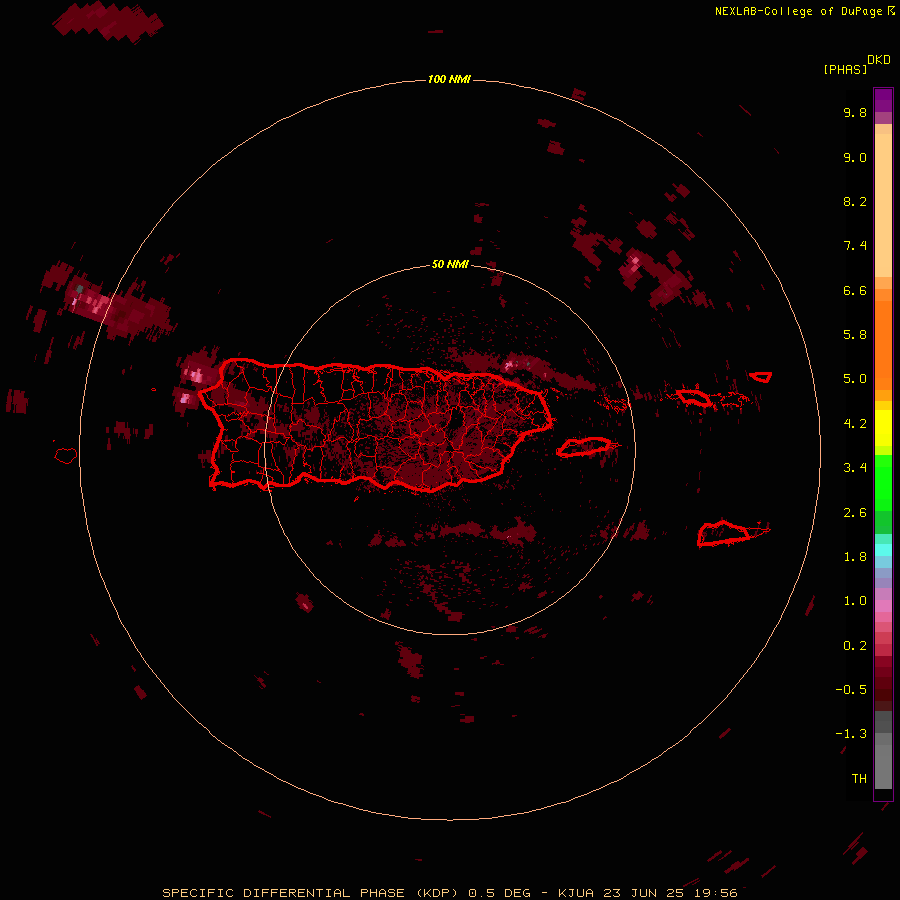Click the 8.2 value on the color scale
This screenshot has height=900, width=900.
(x=855, y=201)
